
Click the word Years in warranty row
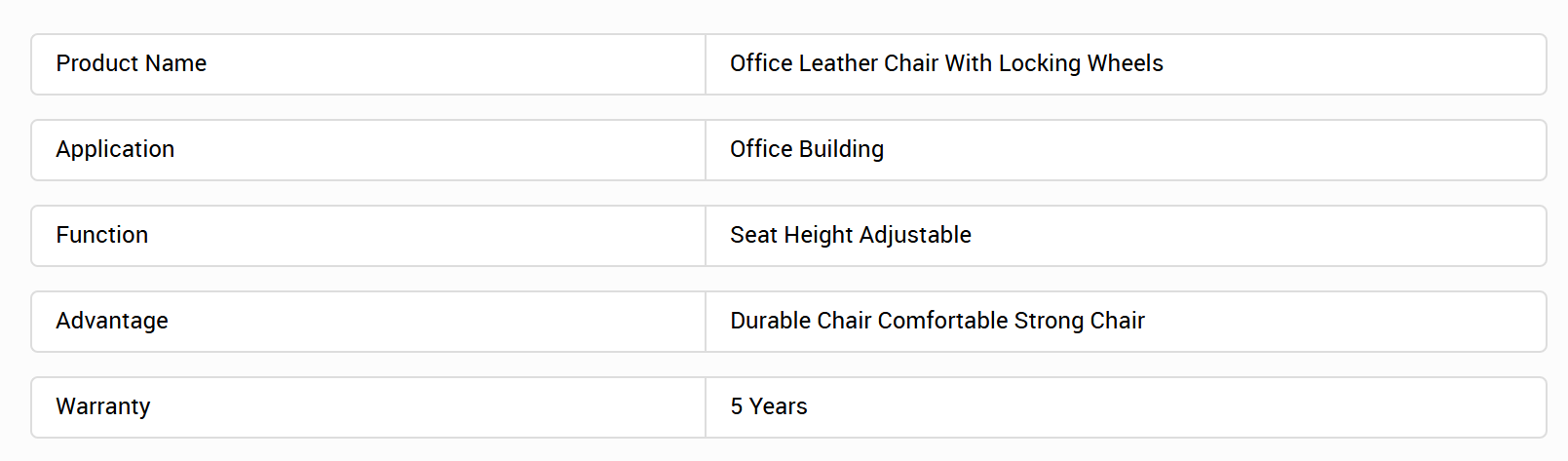(778, 406)
